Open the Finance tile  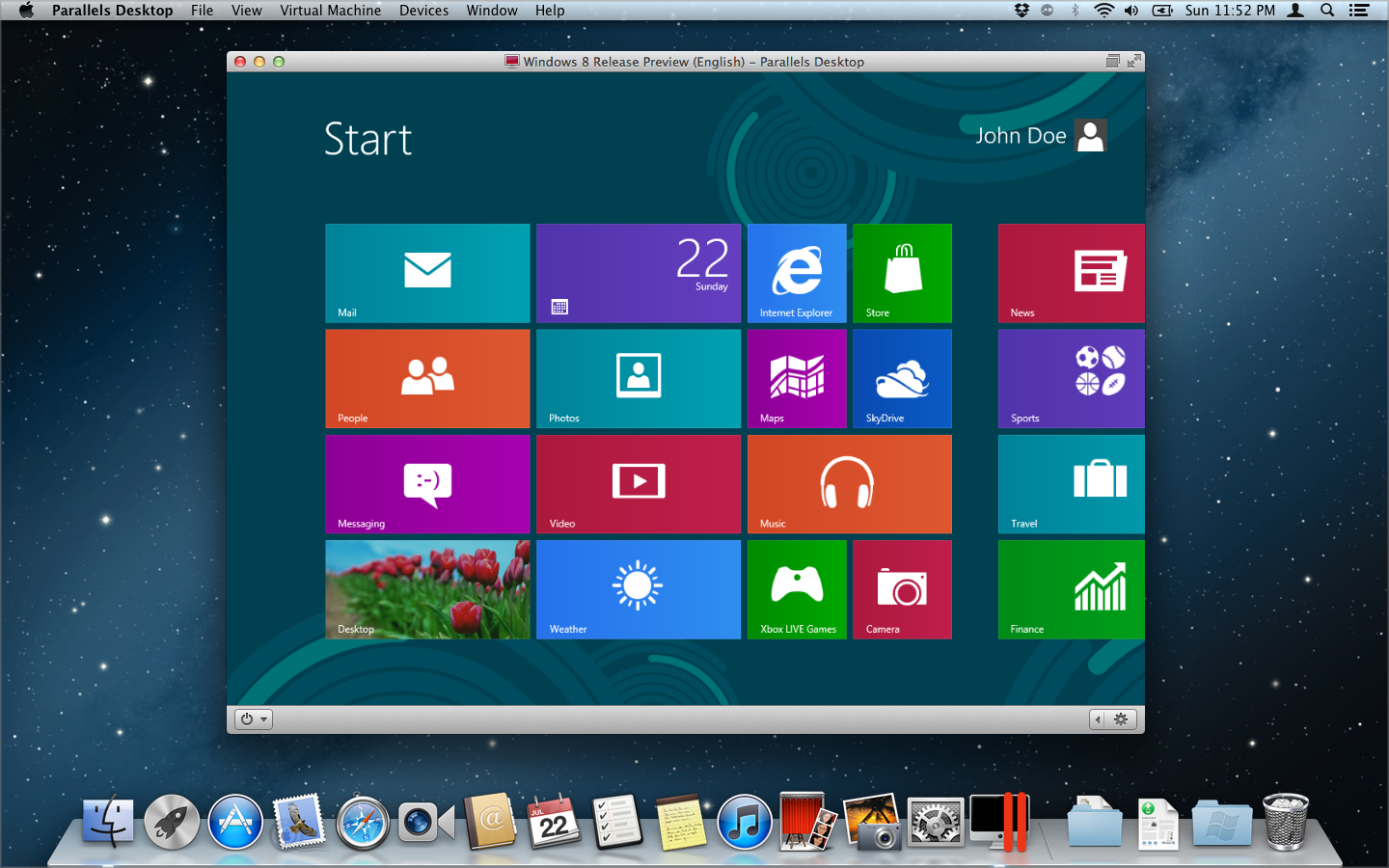(1072, 589)
